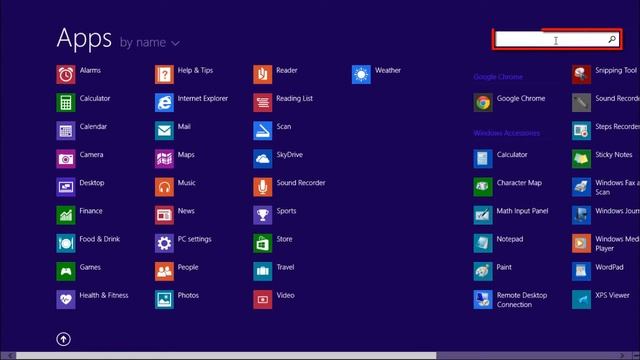640x360 pixels.
Task: Open the SkyDrive cloud icon
Action: pos(263,159)
